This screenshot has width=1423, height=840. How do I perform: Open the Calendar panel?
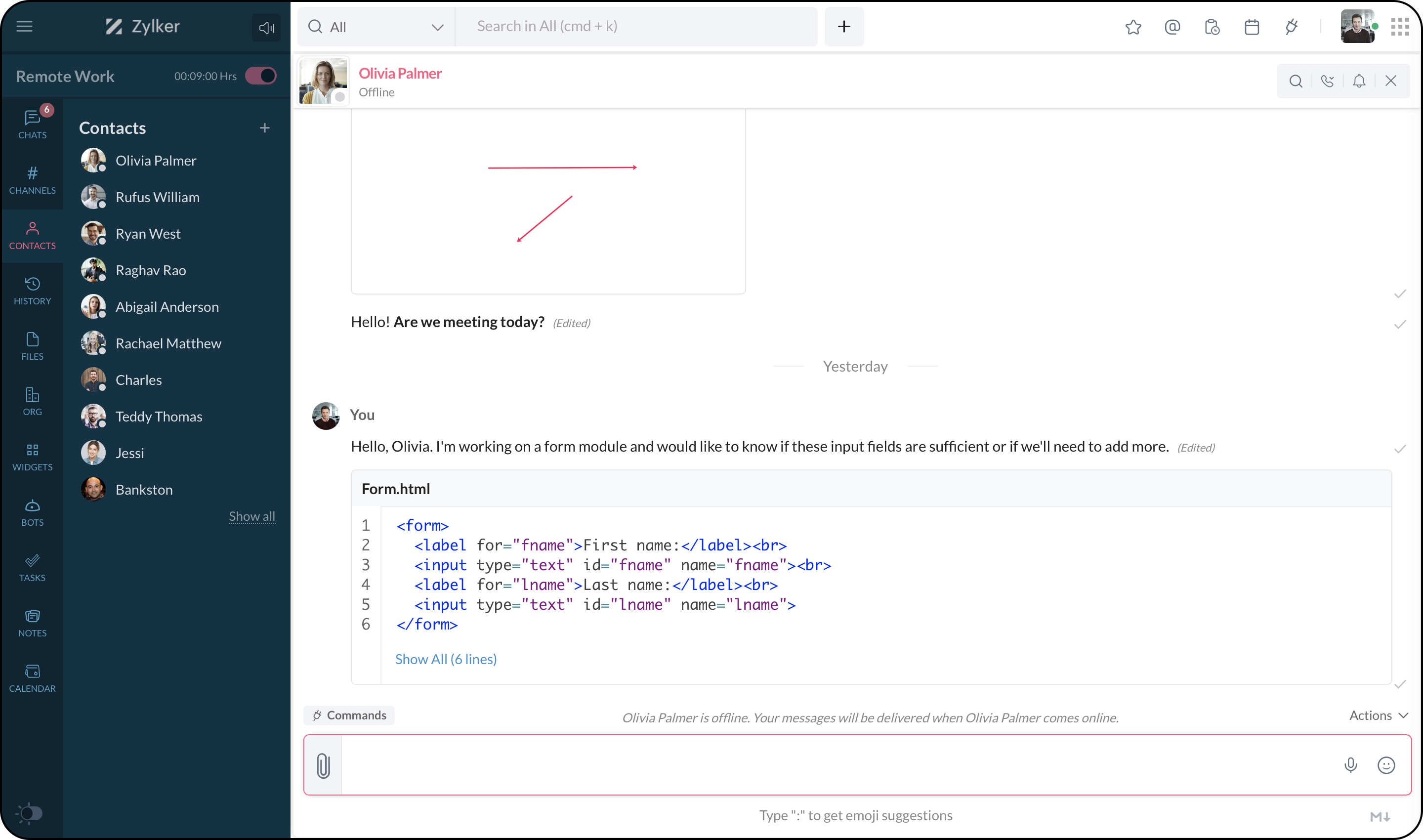click(31, 678)
